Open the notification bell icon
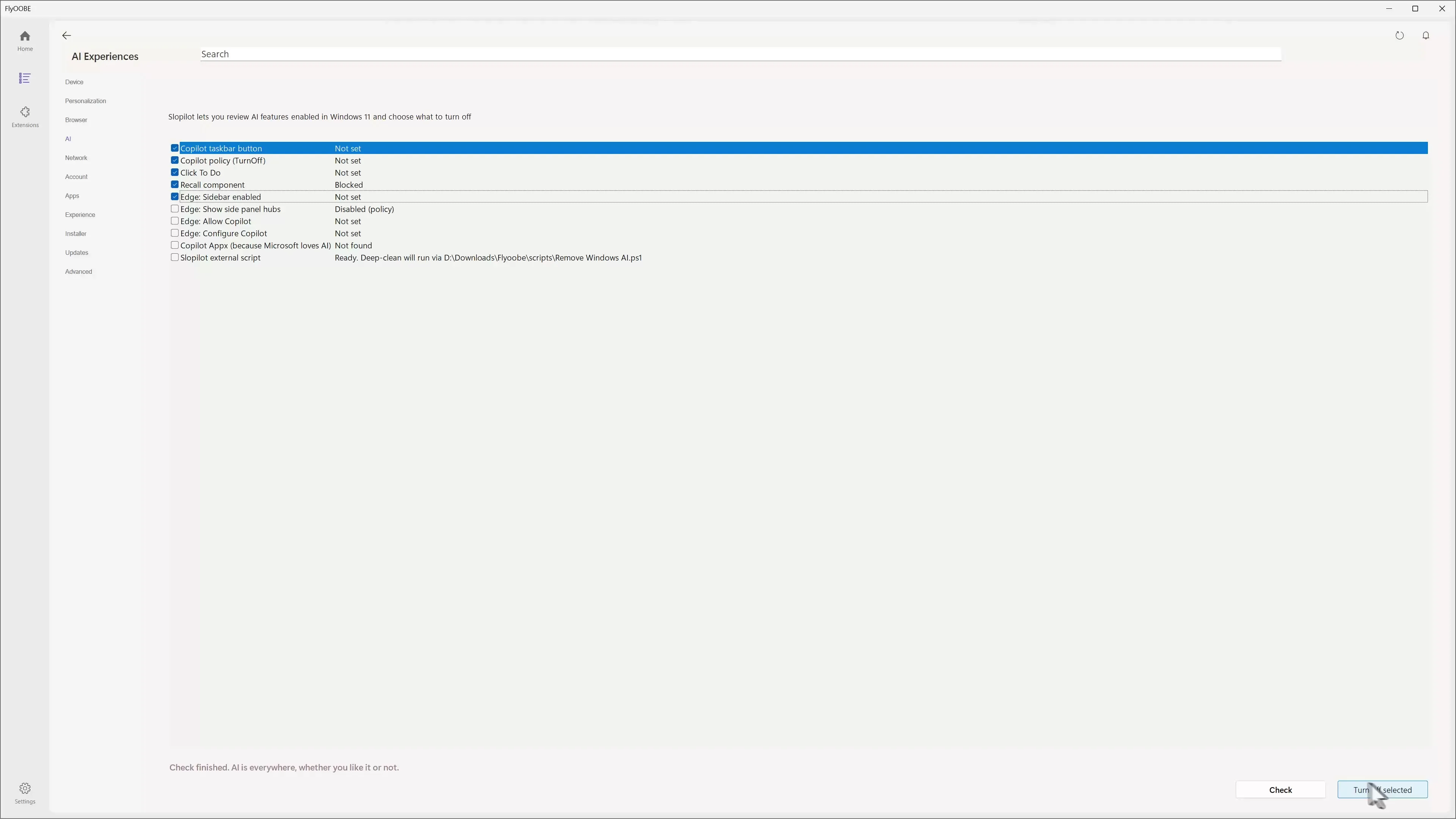This screenshot has height=819, width=1456. pos(1426,35)
